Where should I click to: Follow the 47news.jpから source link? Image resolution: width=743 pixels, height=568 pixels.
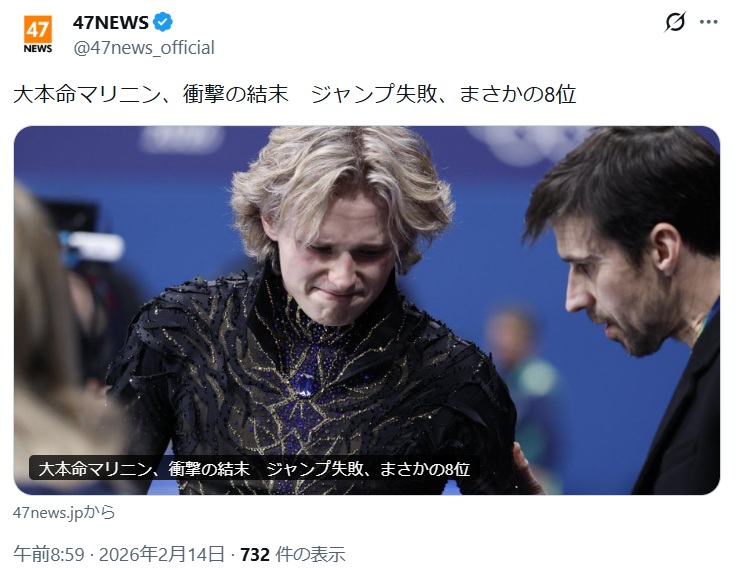tap(64, 512)
